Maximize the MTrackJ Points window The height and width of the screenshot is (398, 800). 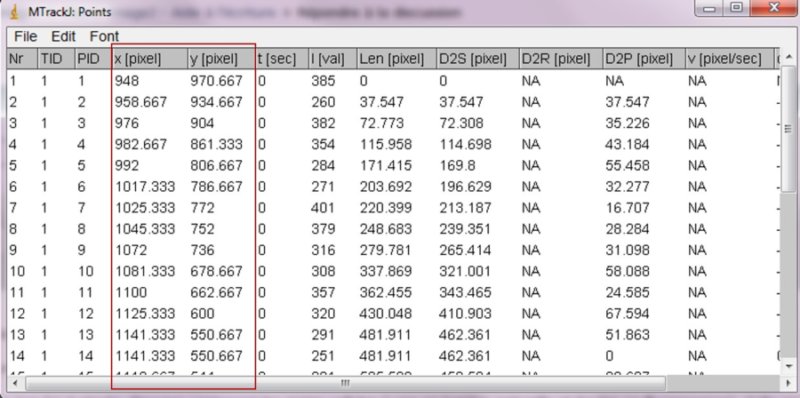(x=736, y=8)
